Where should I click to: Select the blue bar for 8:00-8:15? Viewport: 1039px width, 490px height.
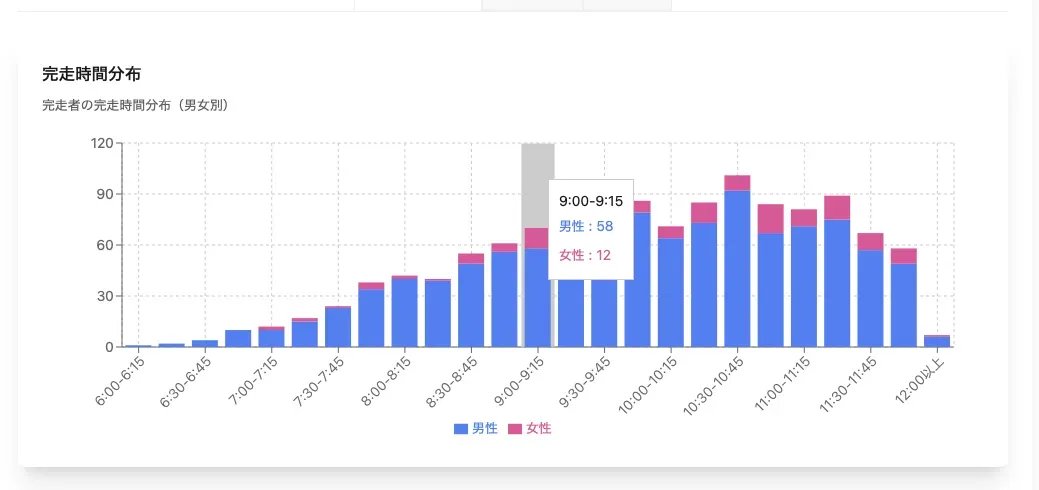405,312
